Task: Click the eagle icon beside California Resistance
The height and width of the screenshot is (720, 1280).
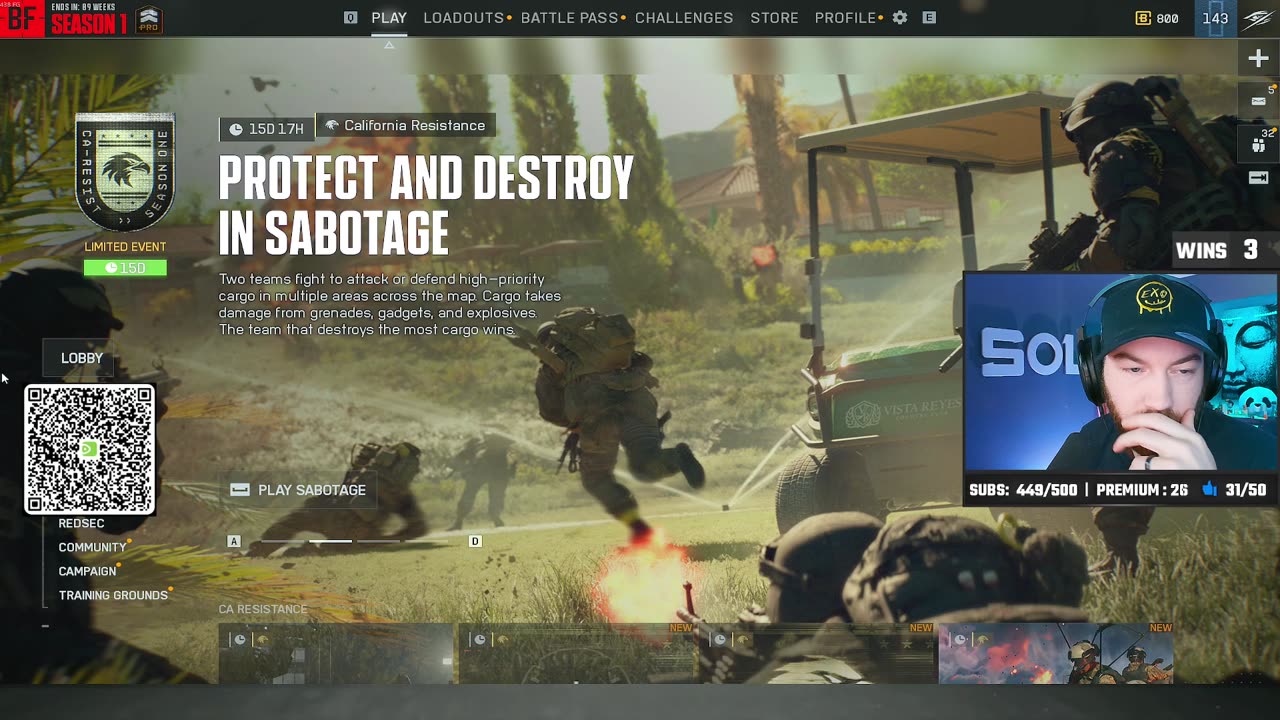Action: click(x=332, y=126)
